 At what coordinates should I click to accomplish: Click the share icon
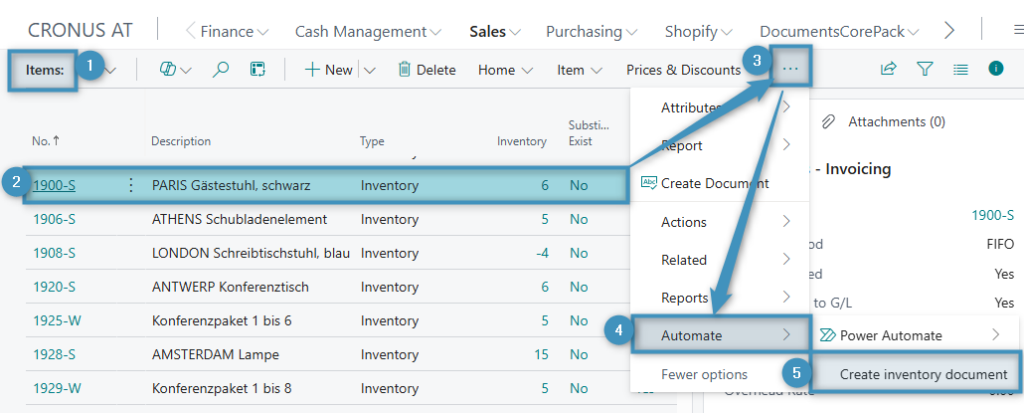[888, 69]
